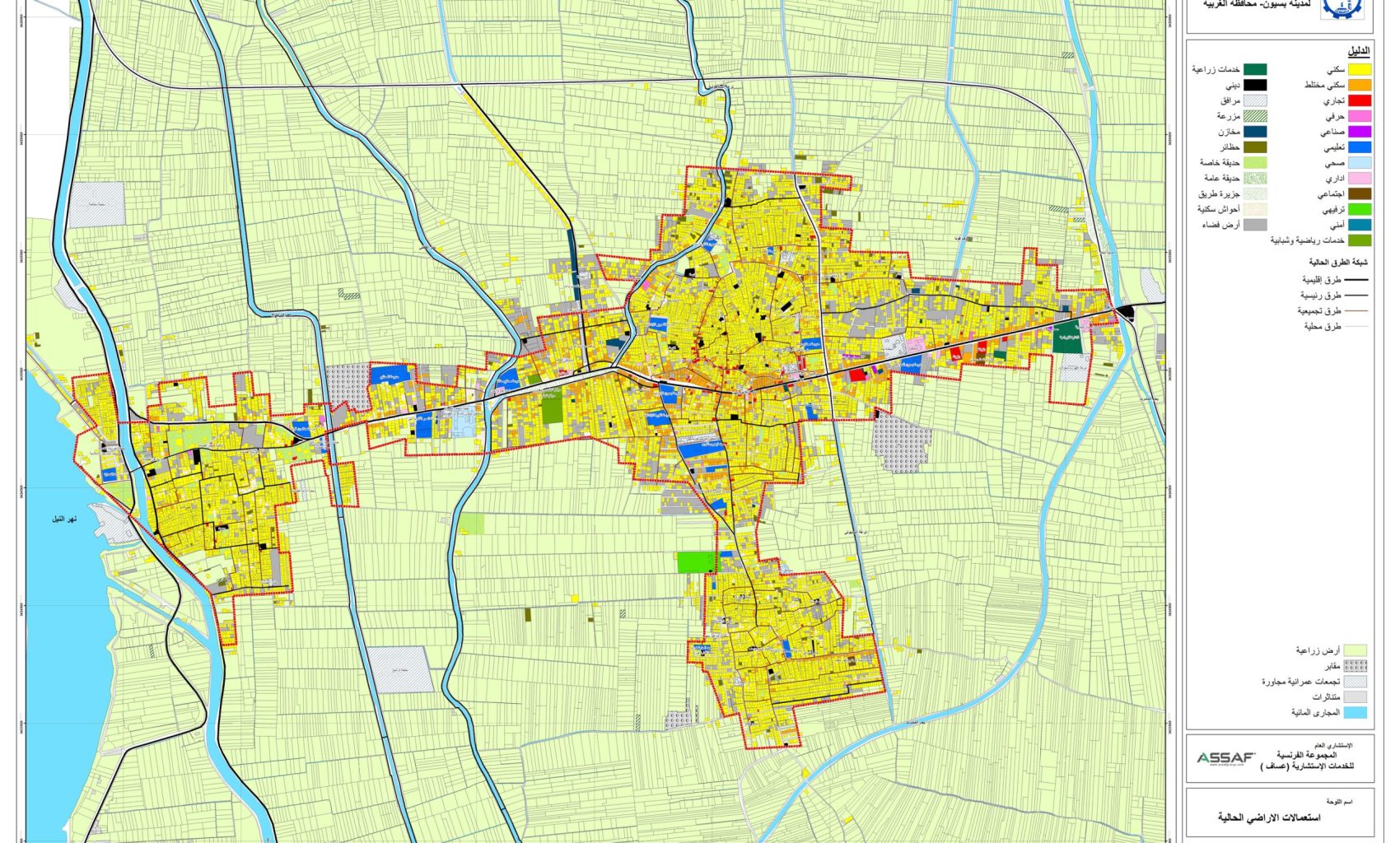Viewport: 1400px width, 843px height.
Task: Click the utilities light hatched legend symbol
Action: 1255,100
